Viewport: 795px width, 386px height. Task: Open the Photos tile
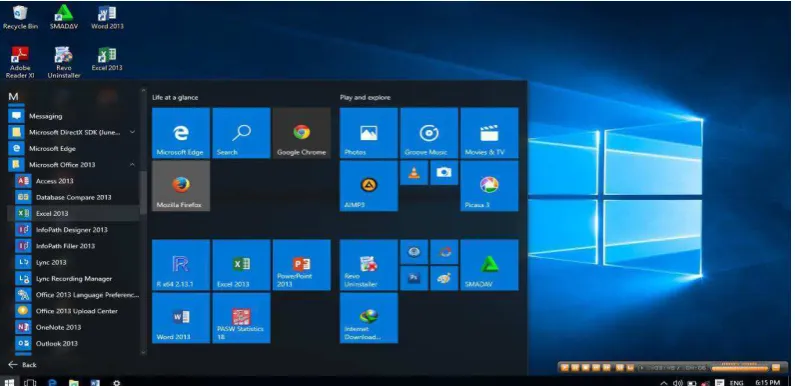click(369, 133)
